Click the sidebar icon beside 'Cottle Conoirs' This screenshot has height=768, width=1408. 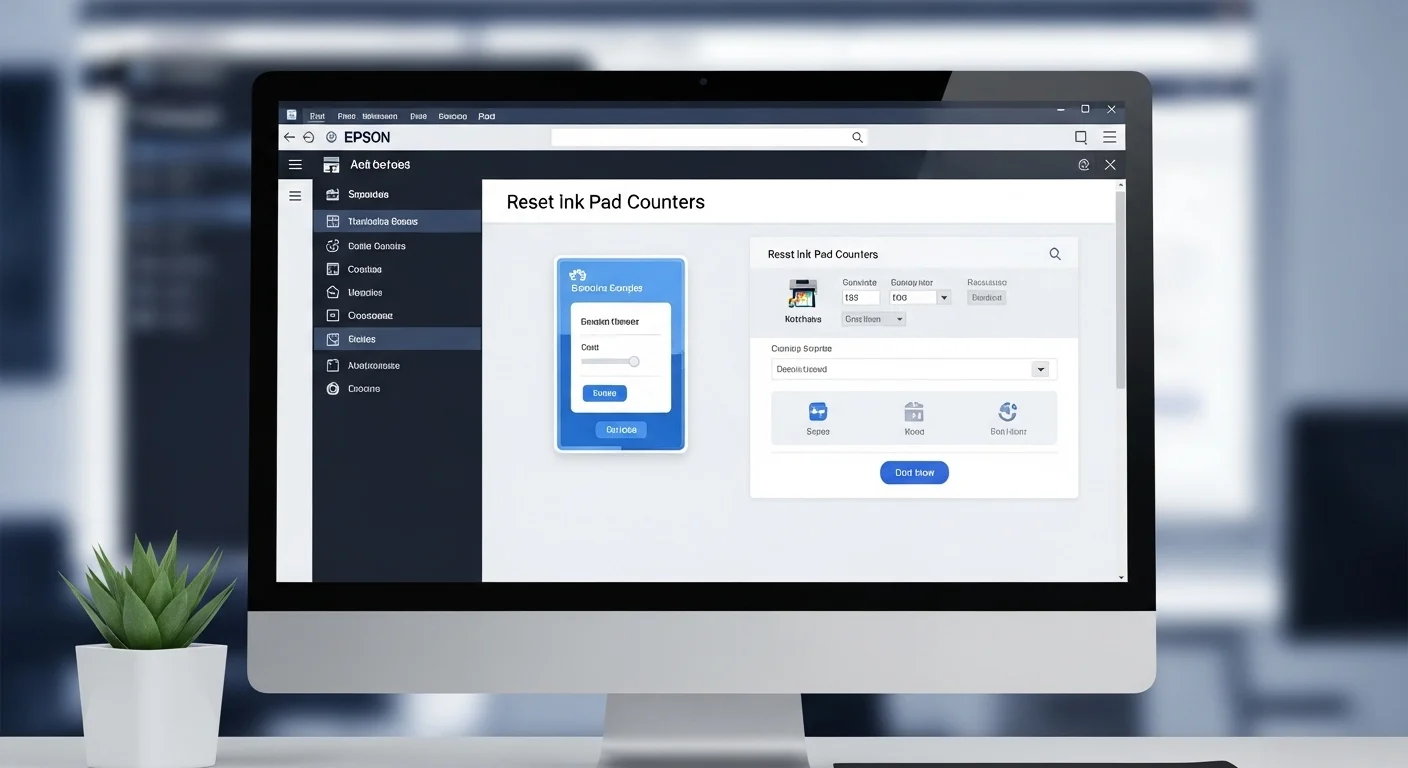click(x=333, y=245)
